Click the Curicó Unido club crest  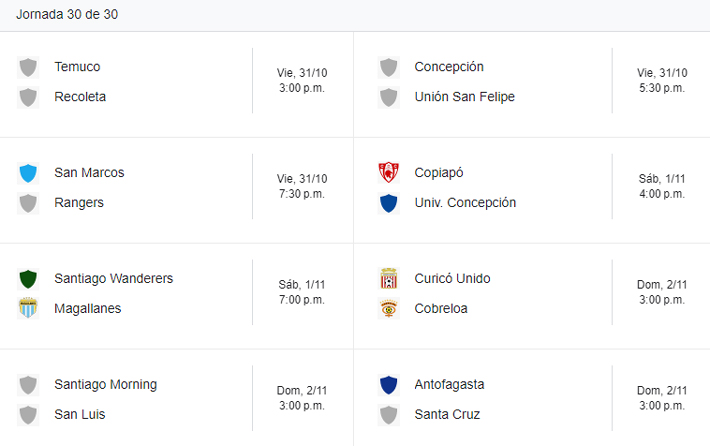(388, 279)
